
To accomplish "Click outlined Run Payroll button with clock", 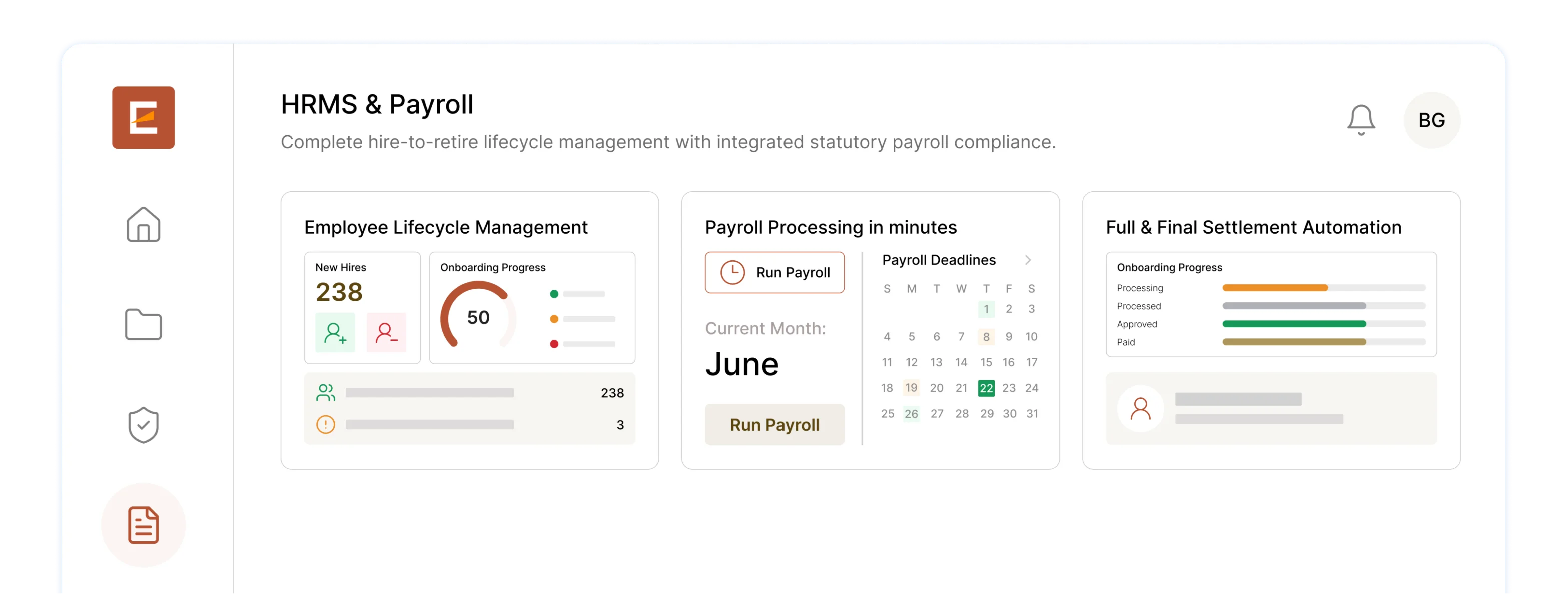I will [x=774, y=272].
